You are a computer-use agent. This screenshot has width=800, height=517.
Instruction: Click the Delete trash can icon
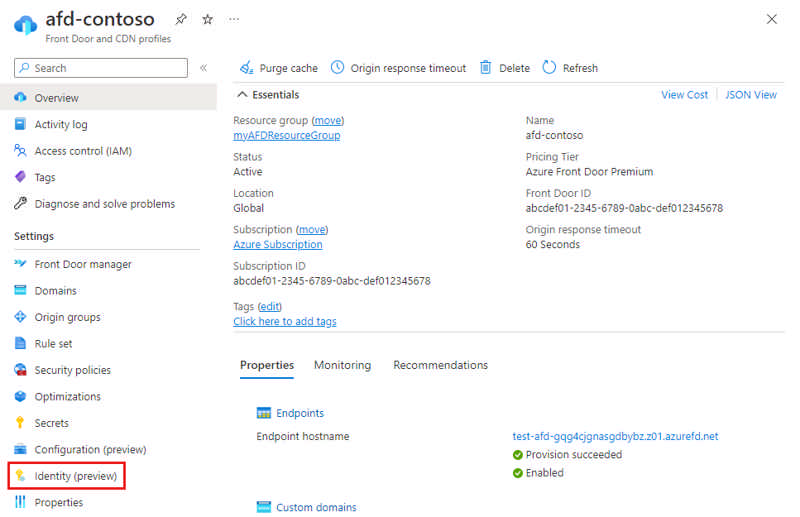486,67
